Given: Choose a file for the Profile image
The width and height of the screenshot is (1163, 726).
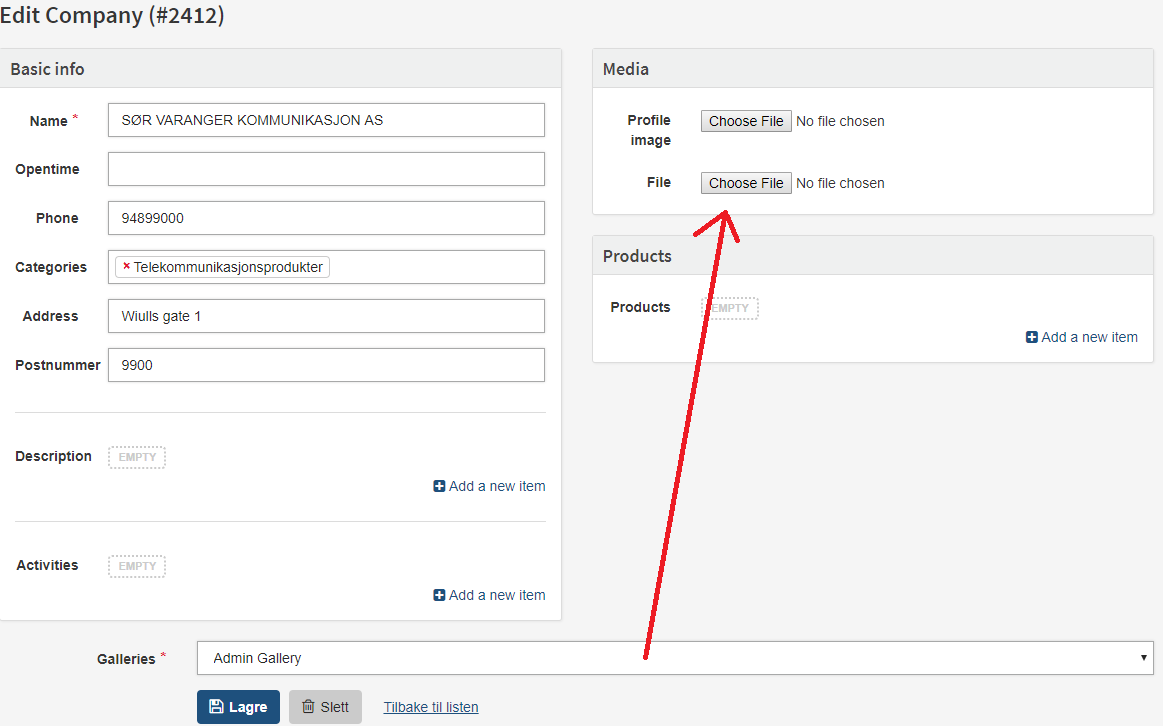Looking at the screenshot, I should point(745,121).
